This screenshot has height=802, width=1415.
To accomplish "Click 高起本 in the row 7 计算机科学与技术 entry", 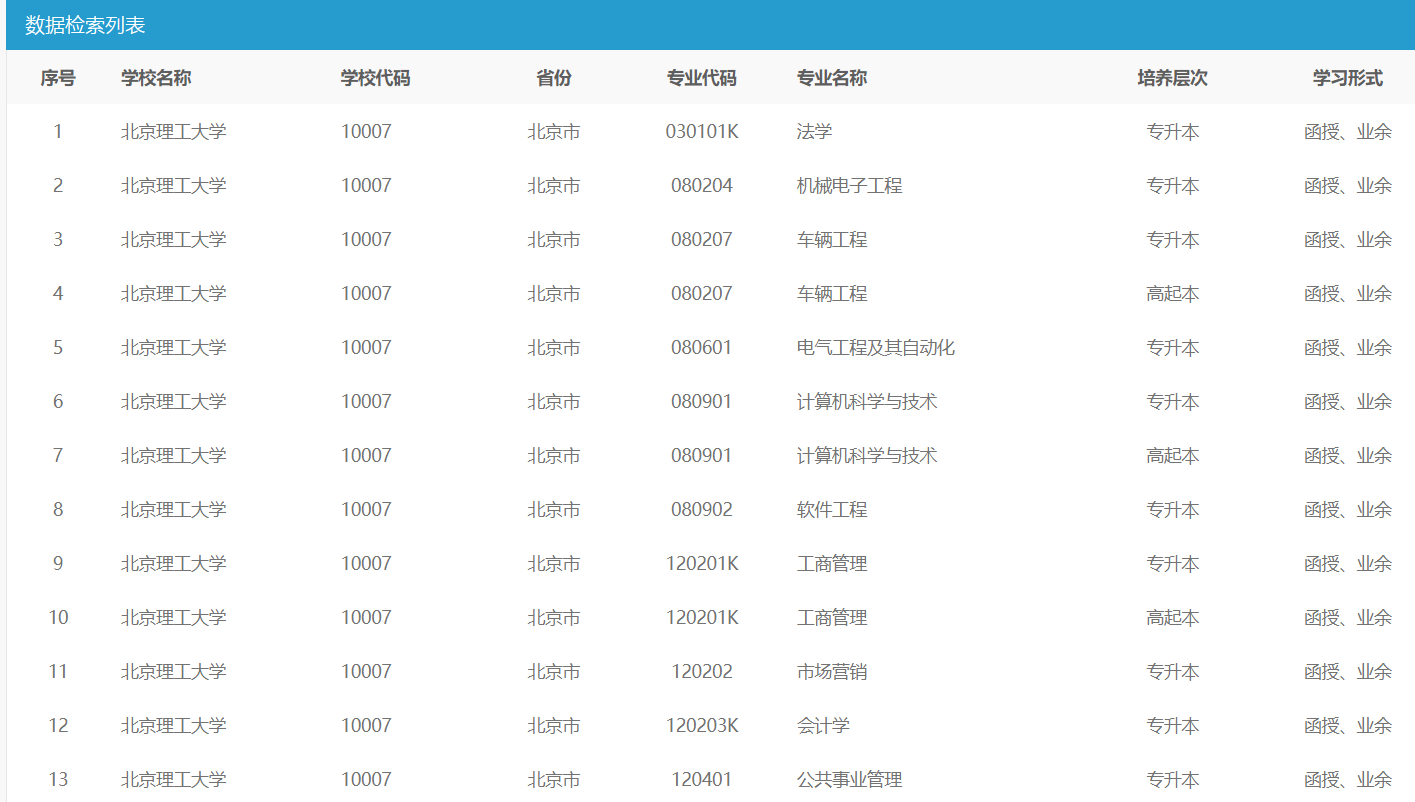I will pos(1173,455).
